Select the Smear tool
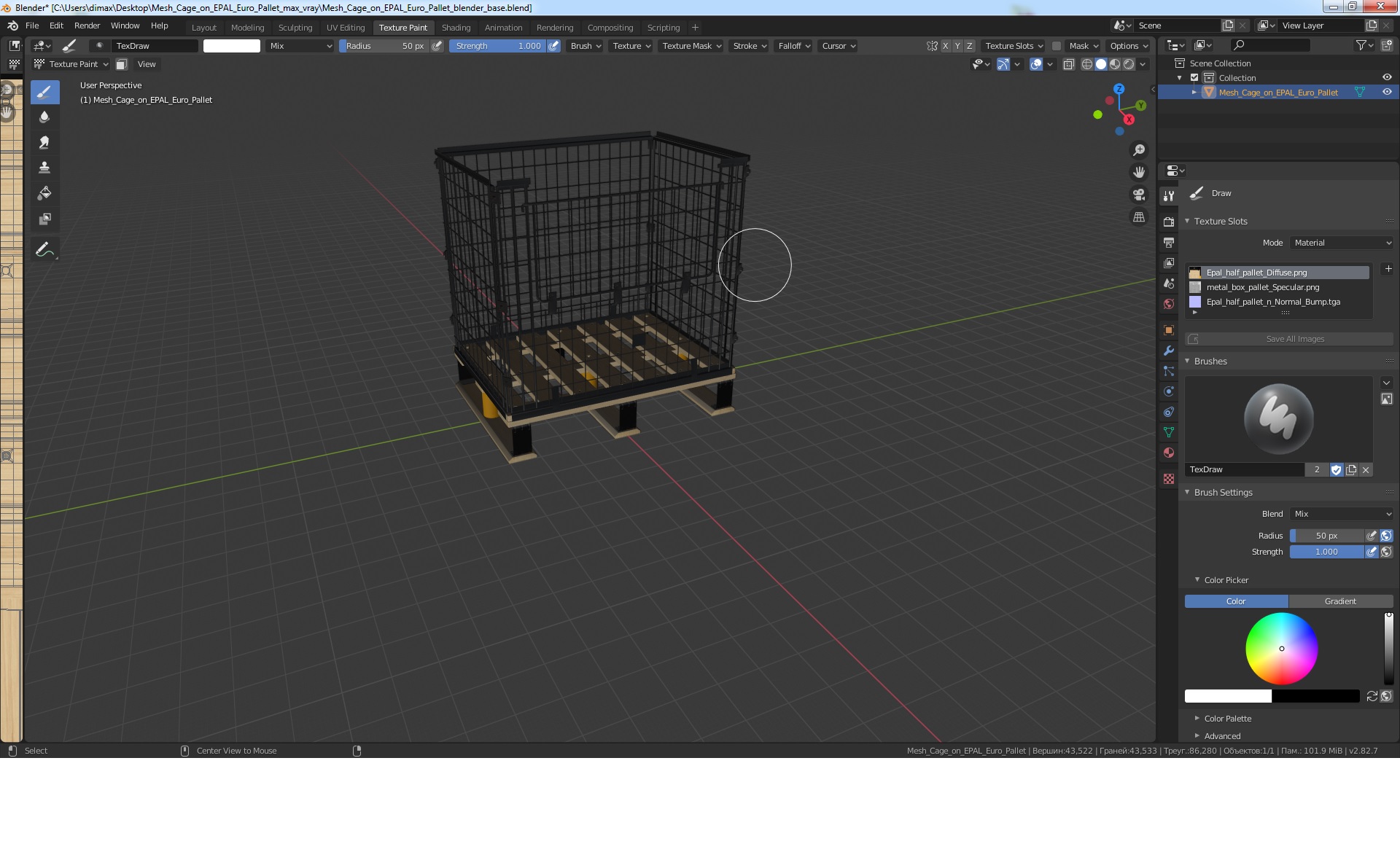Viewport: 1400px width, 844px height. [44, 142]
